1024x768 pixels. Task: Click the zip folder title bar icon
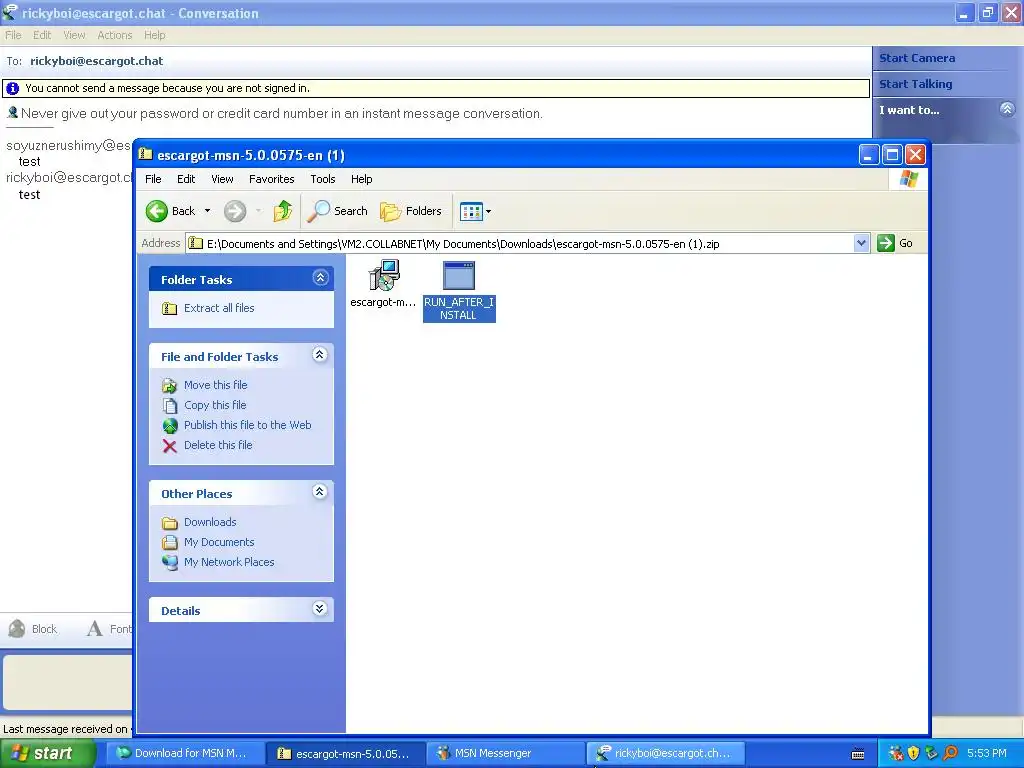(146, 154)
